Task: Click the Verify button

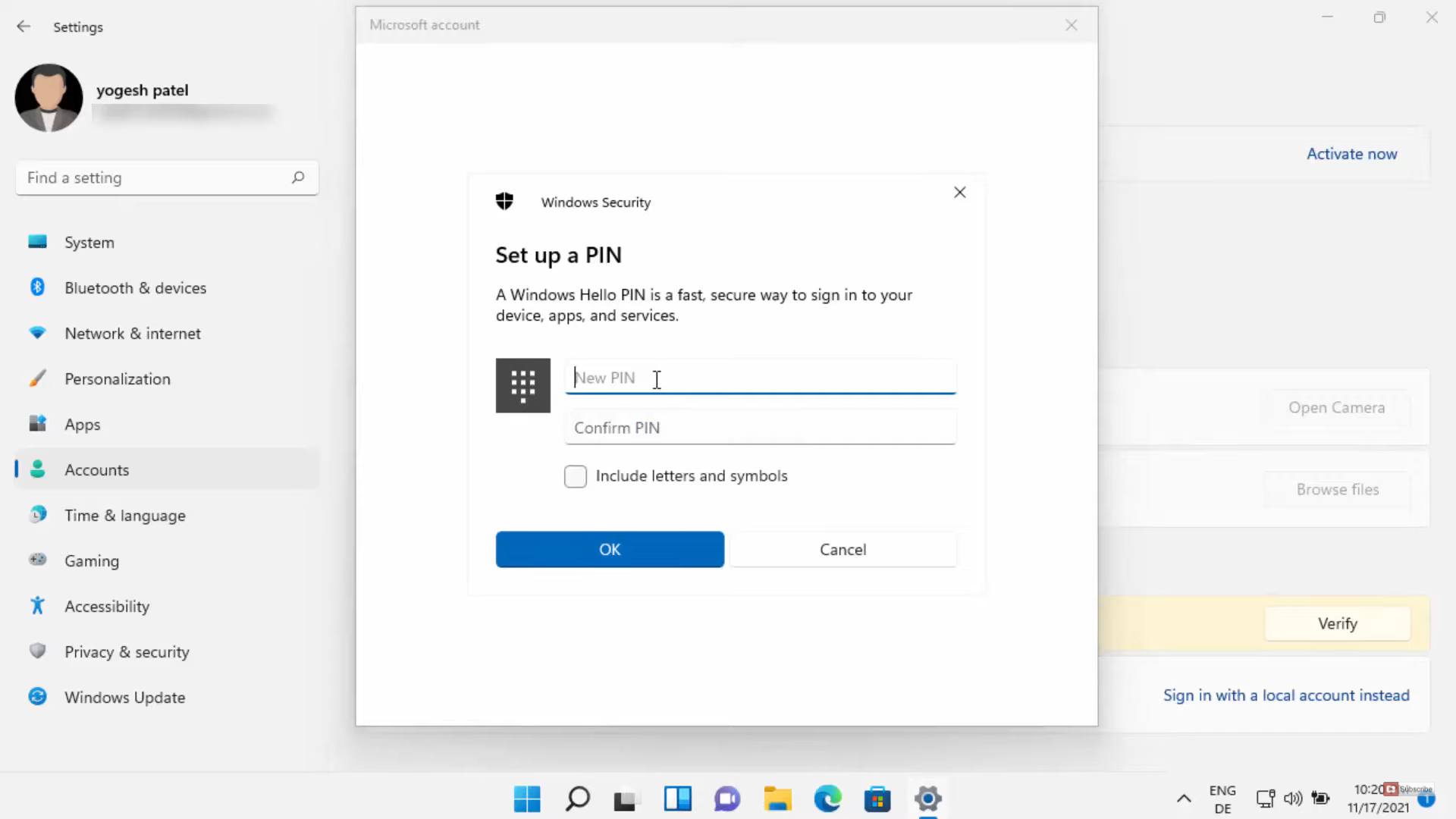Action: (x=1337, y=624)
